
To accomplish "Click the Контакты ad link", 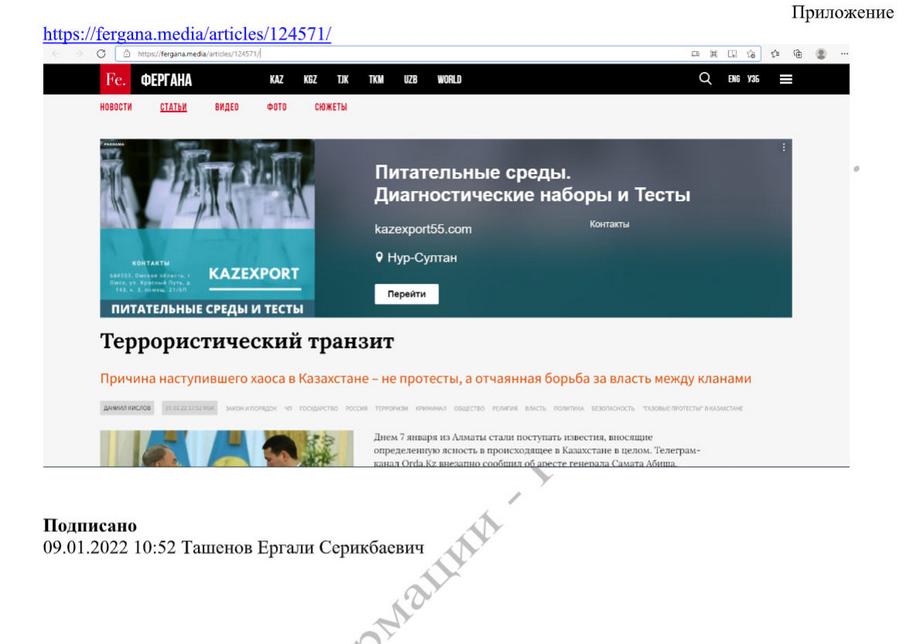I will 609,224.
